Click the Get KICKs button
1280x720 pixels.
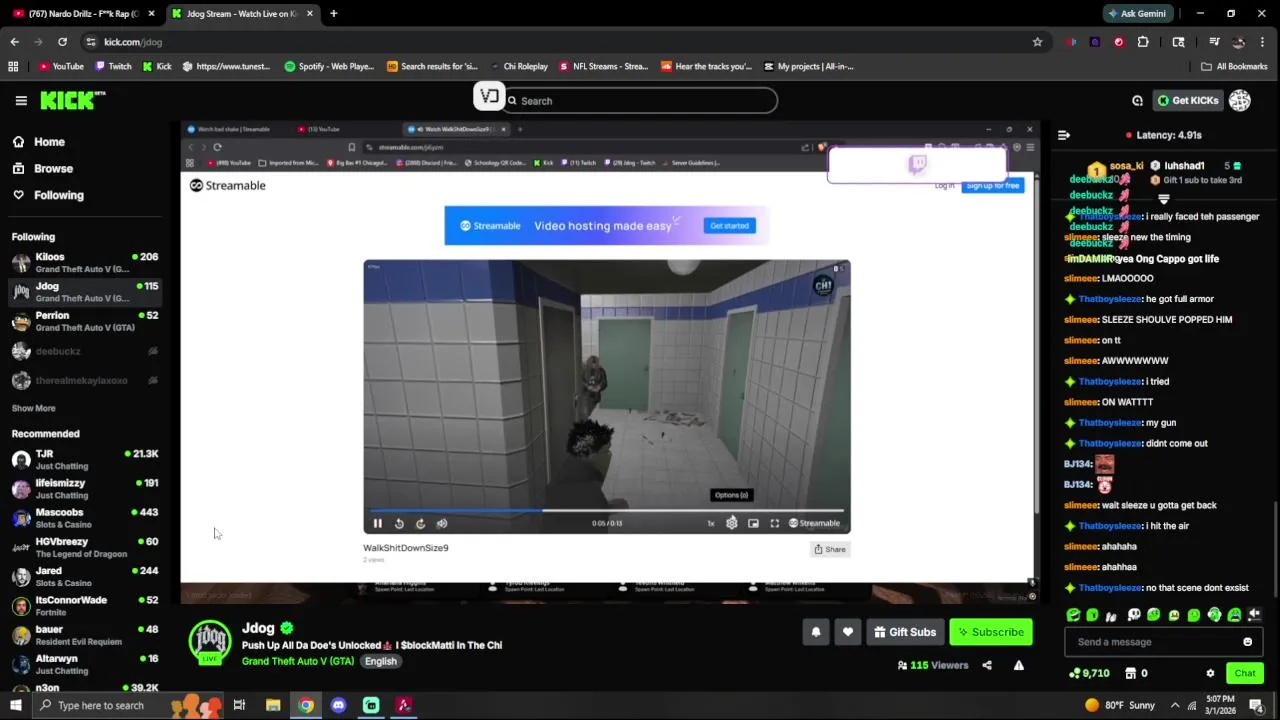(x=1187, y=101)
